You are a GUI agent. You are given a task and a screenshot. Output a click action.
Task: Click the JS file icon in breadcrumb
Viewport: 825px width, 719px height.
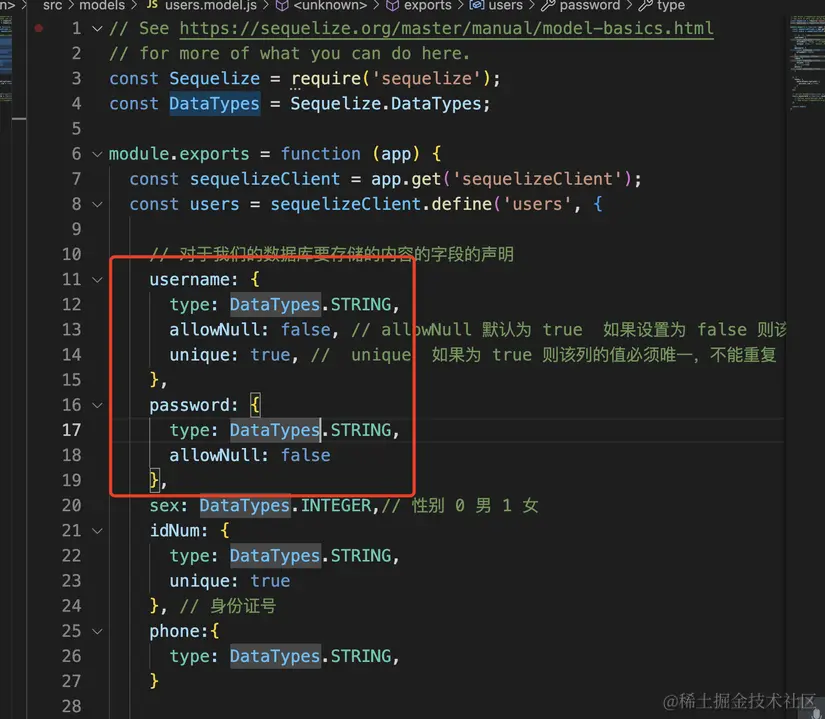(152, 5)
